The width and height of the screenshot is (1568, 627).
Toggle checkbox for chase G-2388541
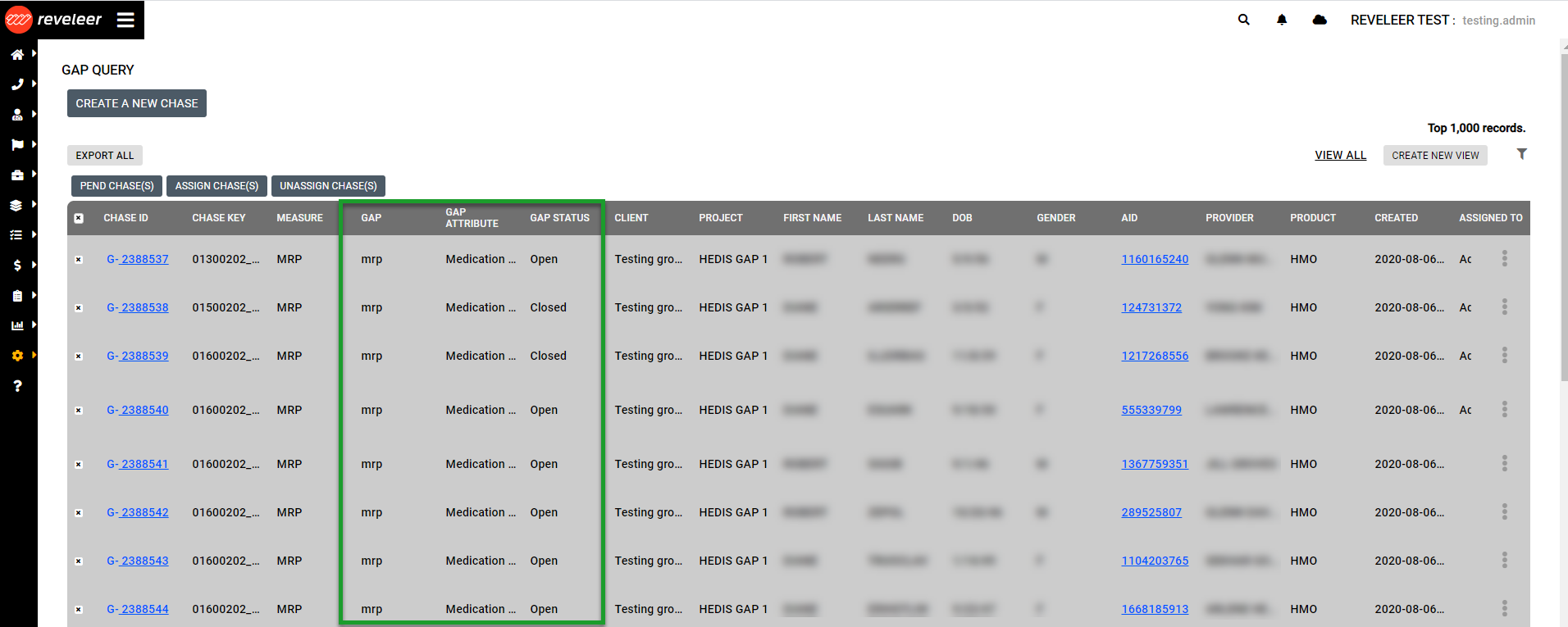(79, 465)
